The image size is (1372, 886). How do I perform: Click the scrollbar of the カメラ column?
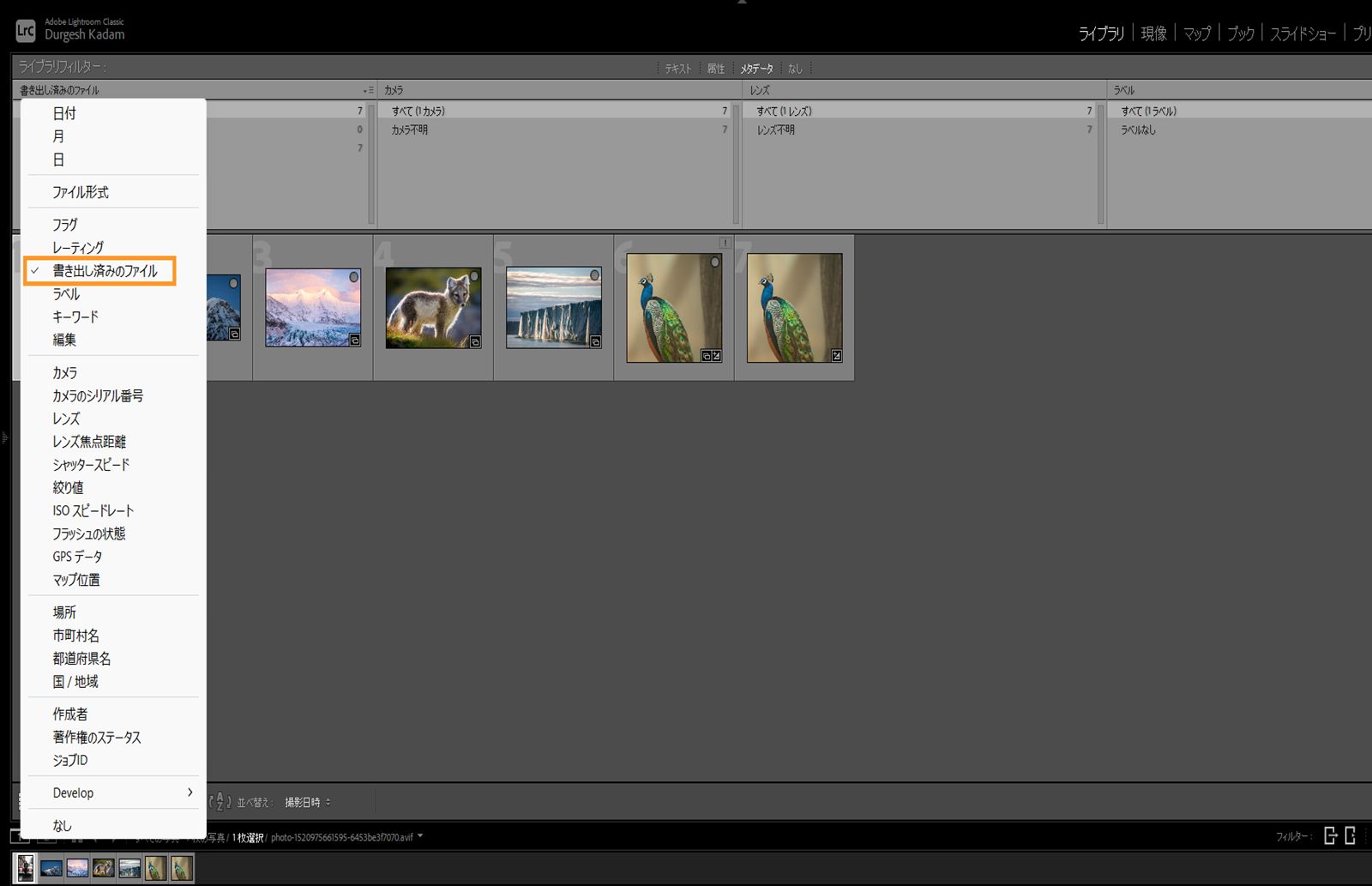736,163
